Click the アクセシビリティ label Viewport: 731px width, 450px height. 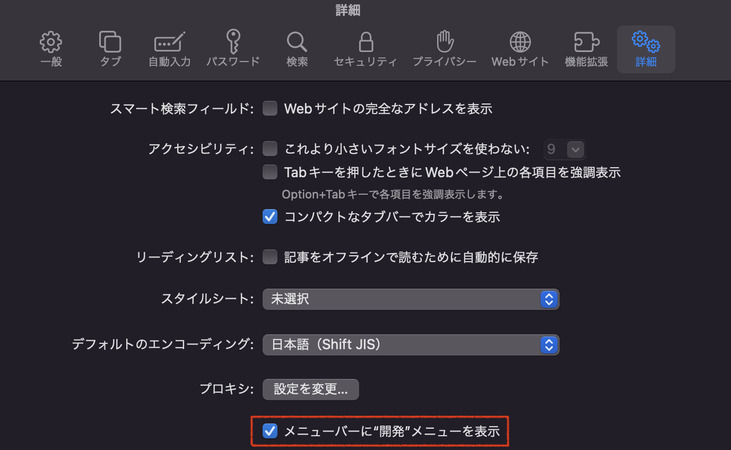click(x=201, y=149)
